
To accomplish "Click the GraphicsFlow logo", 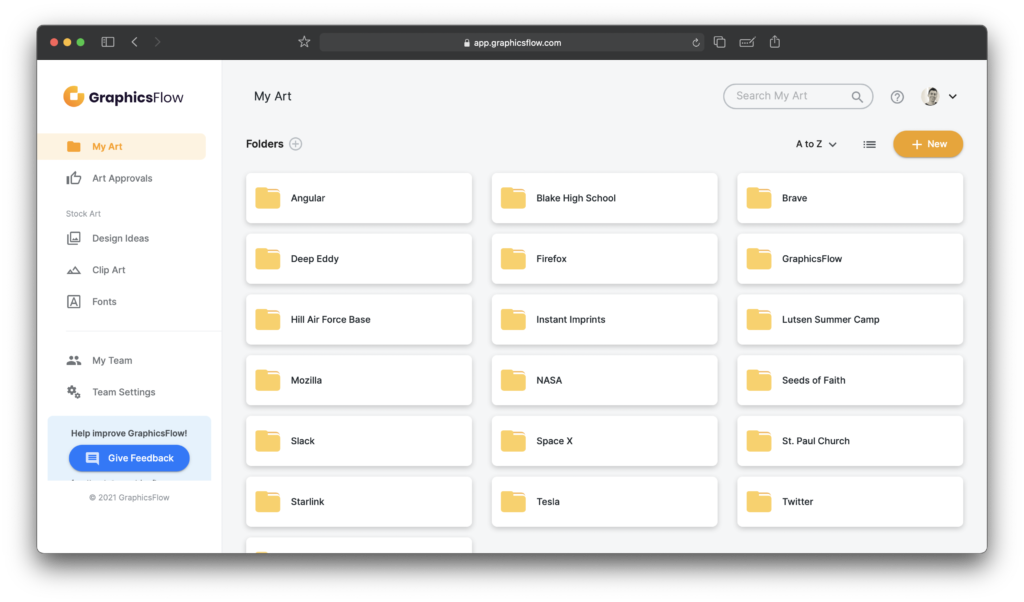I will (x=123, y=97).
